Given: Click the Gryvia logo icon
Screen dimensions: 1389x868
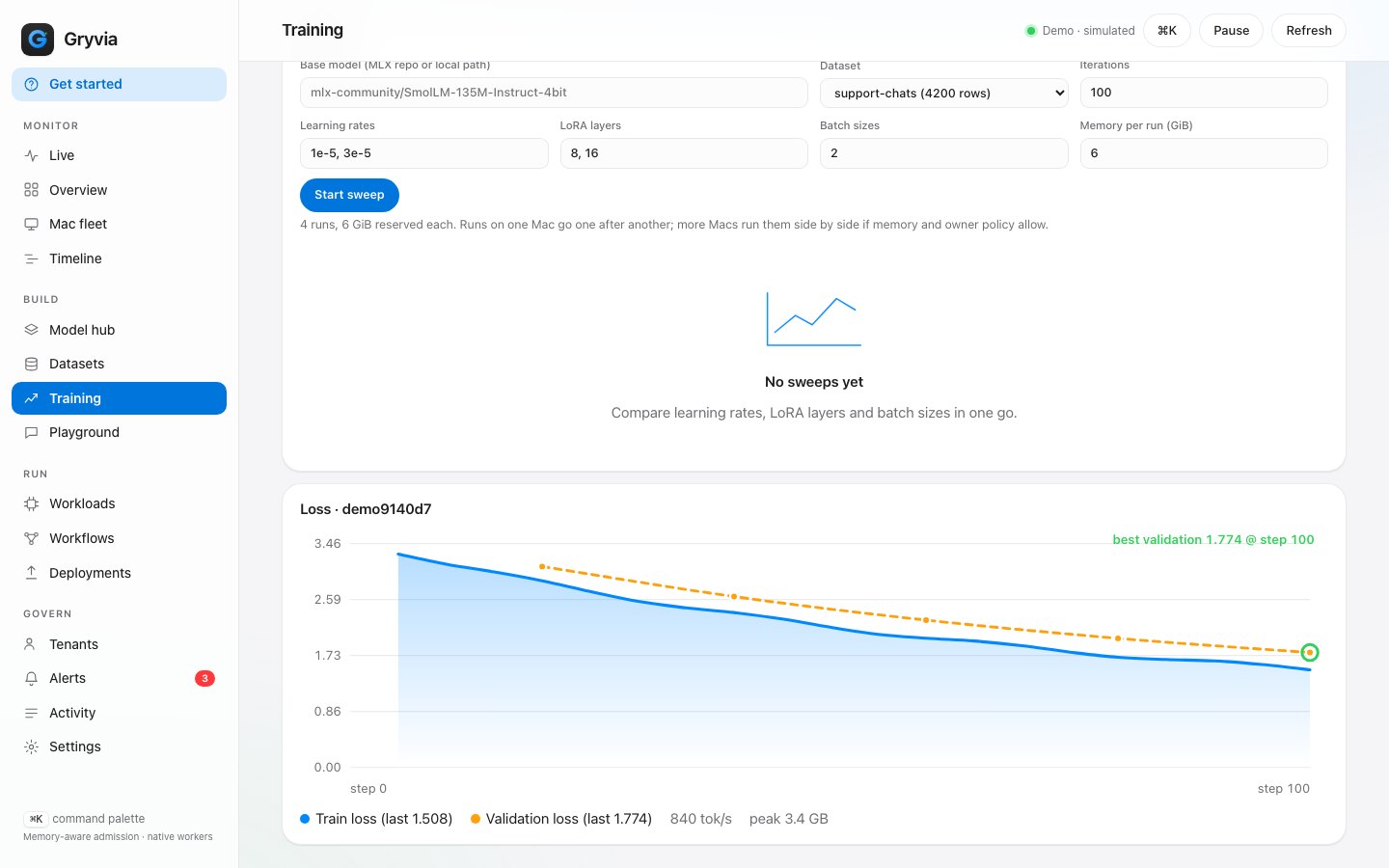Looking at the screenshot, I should coord(38,39).
